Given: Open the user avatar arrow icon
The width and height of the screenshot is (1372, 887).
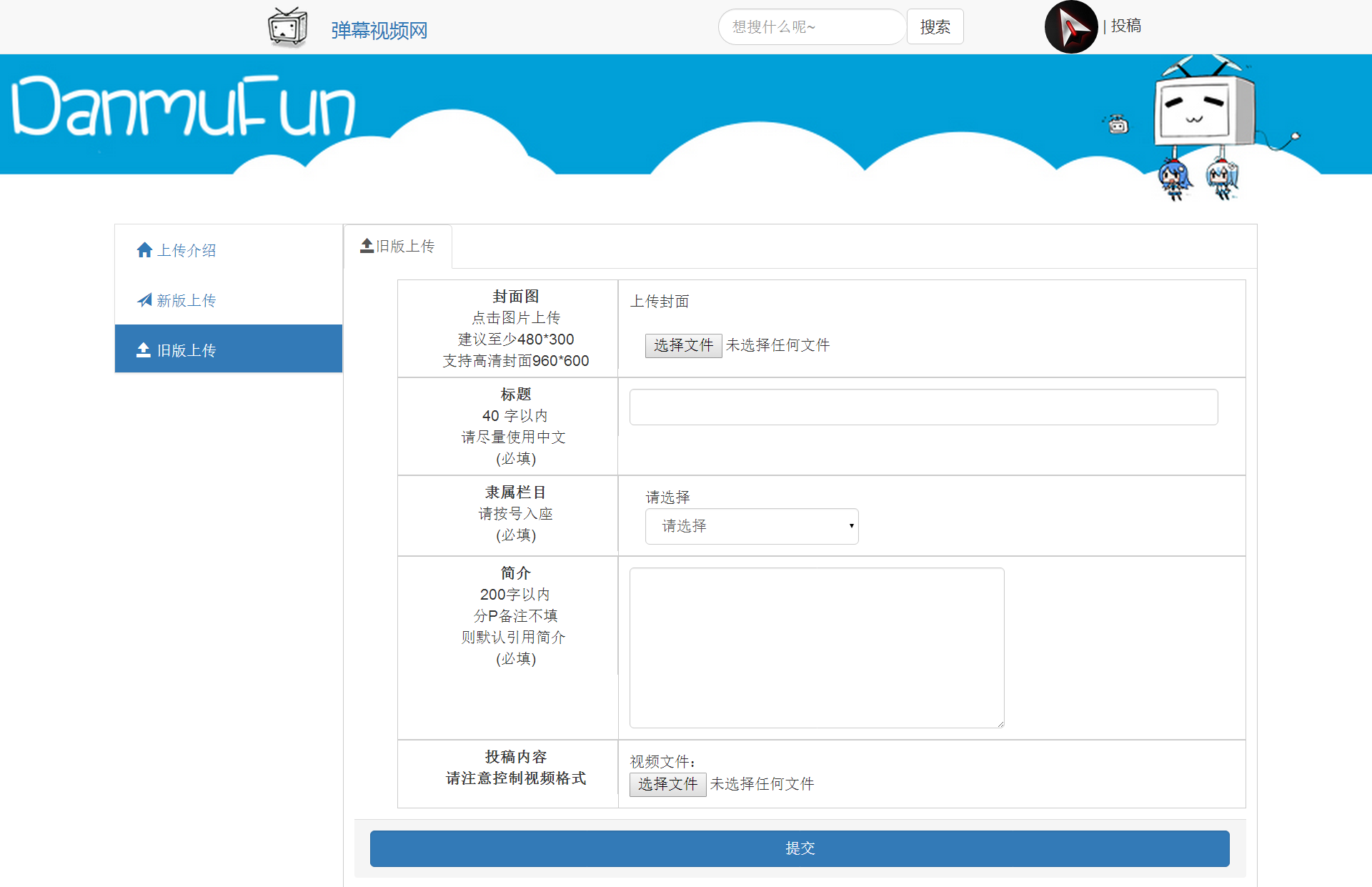Looking at the screenshot, I should [x=1070, y=27].
